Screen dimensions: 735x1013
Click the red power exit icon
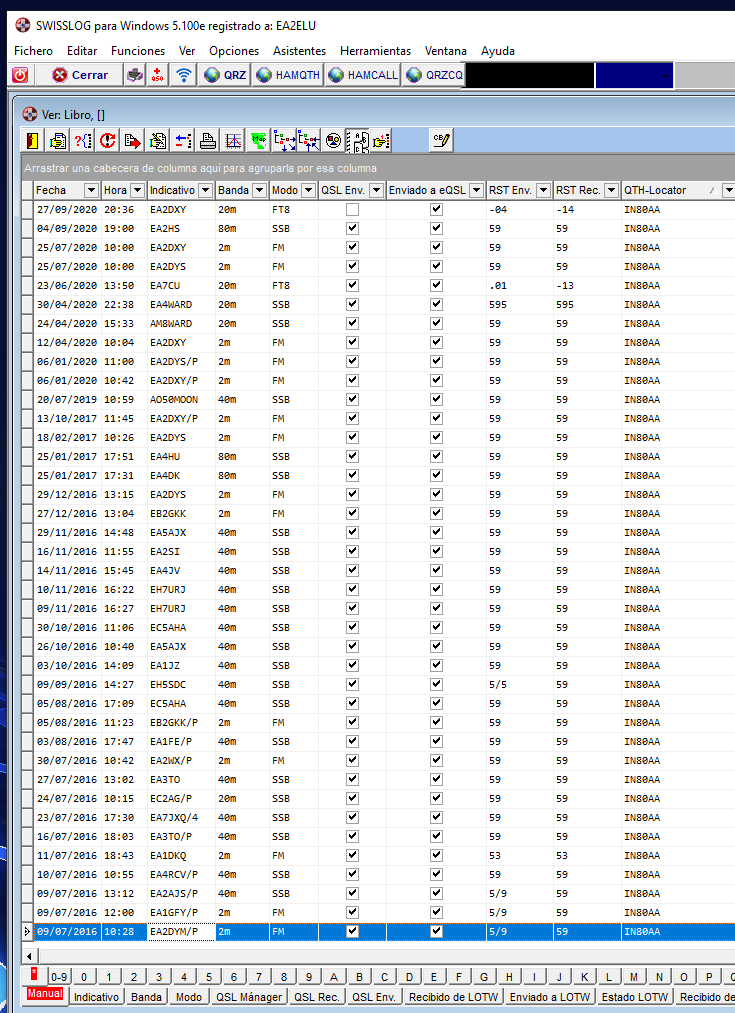[x=20, y=75]
